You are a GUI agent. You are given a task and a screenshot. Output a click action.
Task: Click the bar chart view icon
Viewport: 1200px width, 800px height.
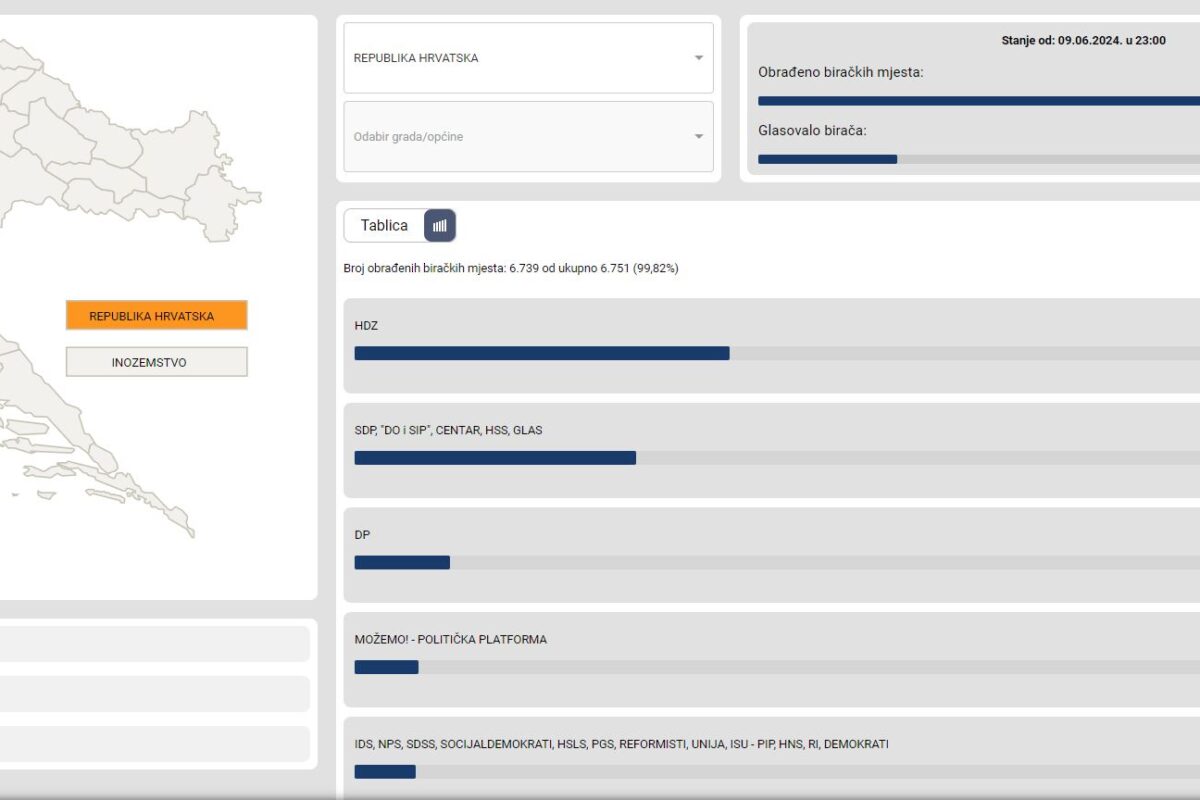point(440,226)
